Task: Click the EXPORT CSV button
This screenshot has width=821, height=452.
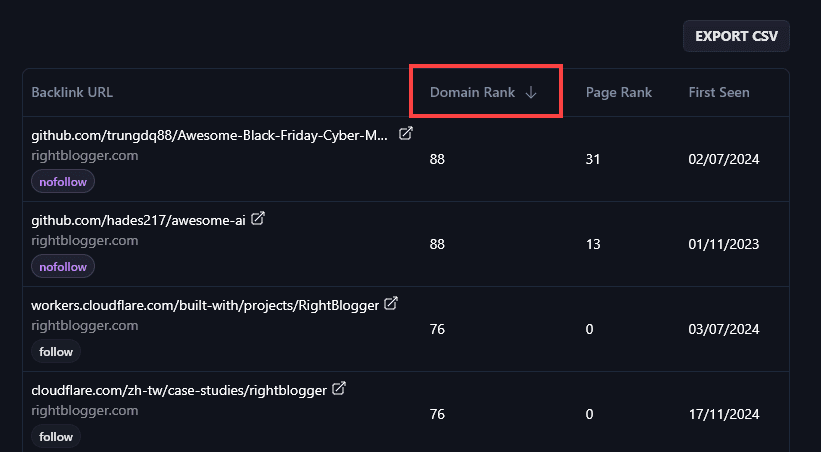Action: coord(736,36)
